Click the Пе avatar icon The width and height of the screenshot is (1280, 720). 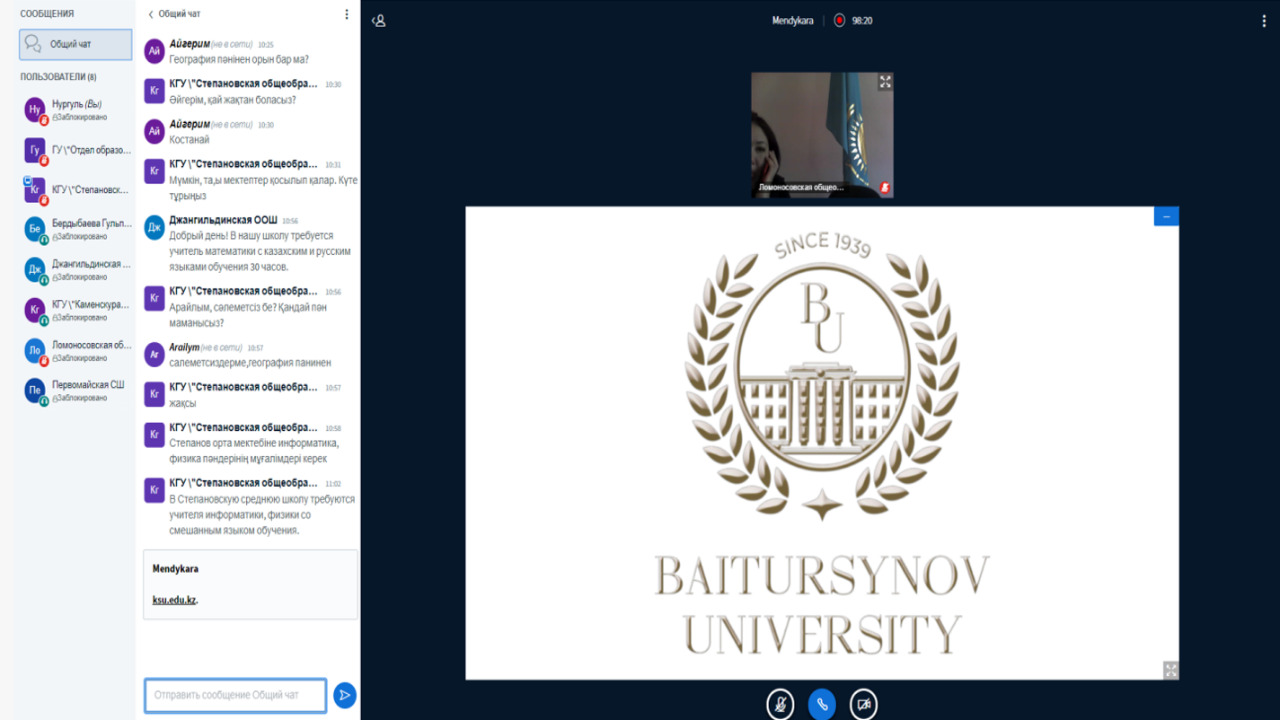(x=35, y=390)
